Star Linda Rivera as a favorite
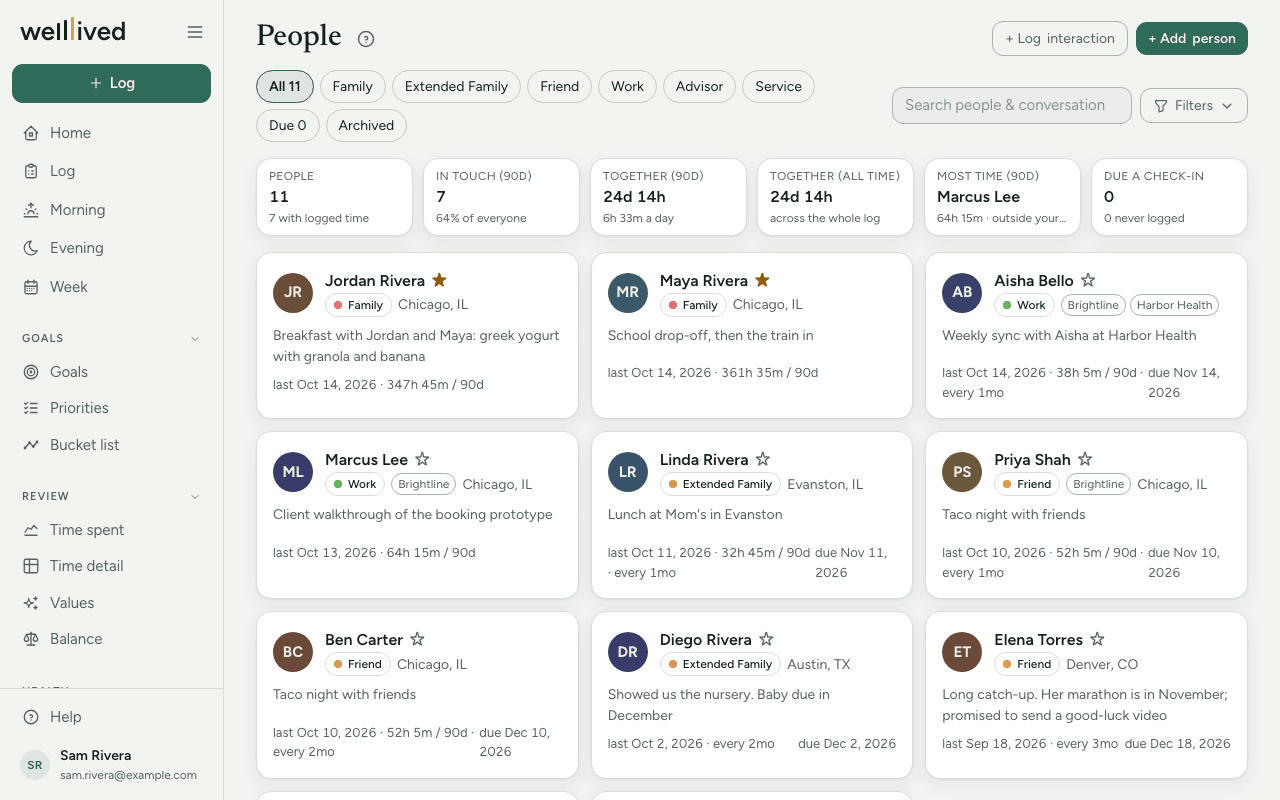The width and height of the screenshot is (1280, 800). (x=763, y=459)
